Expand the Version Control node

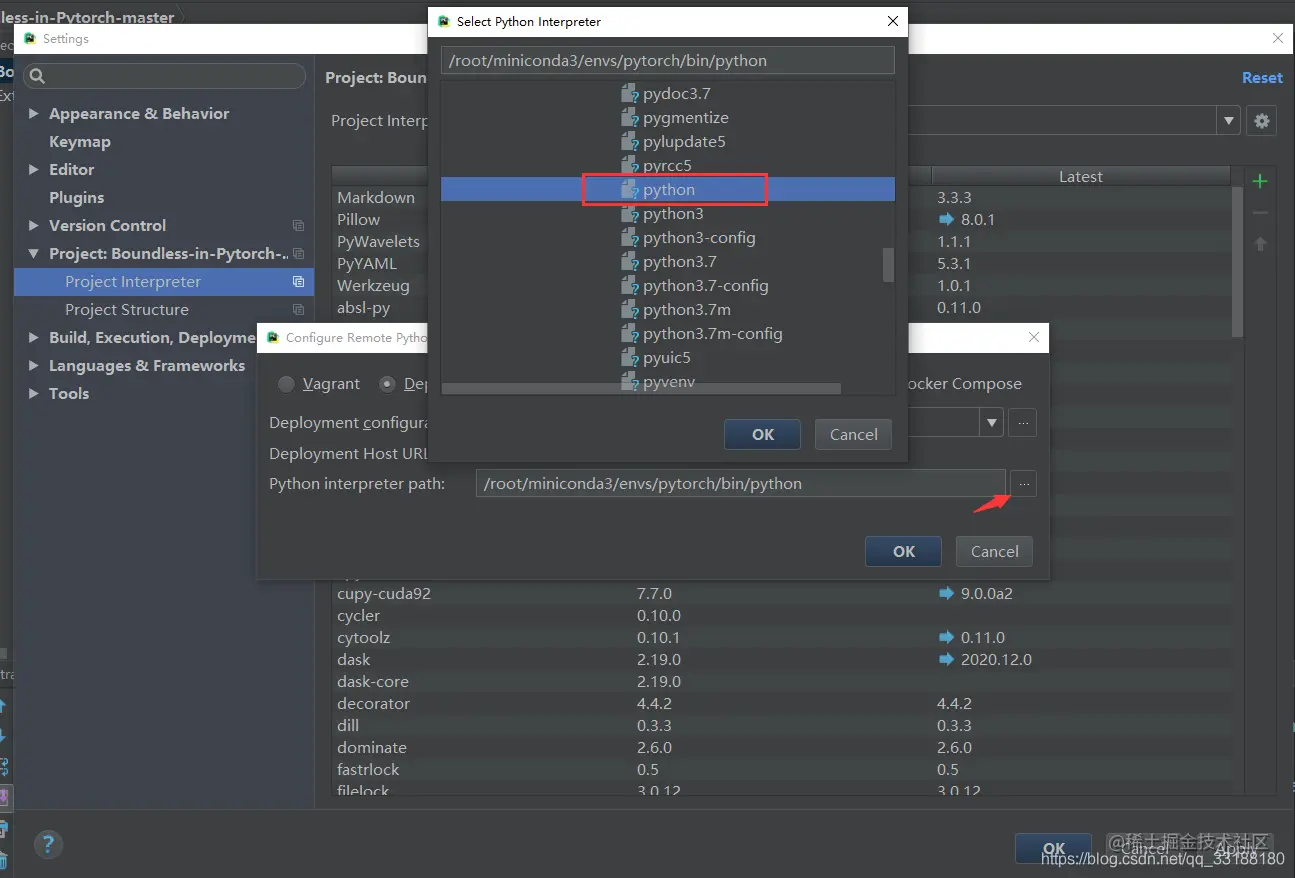point(34,226)
